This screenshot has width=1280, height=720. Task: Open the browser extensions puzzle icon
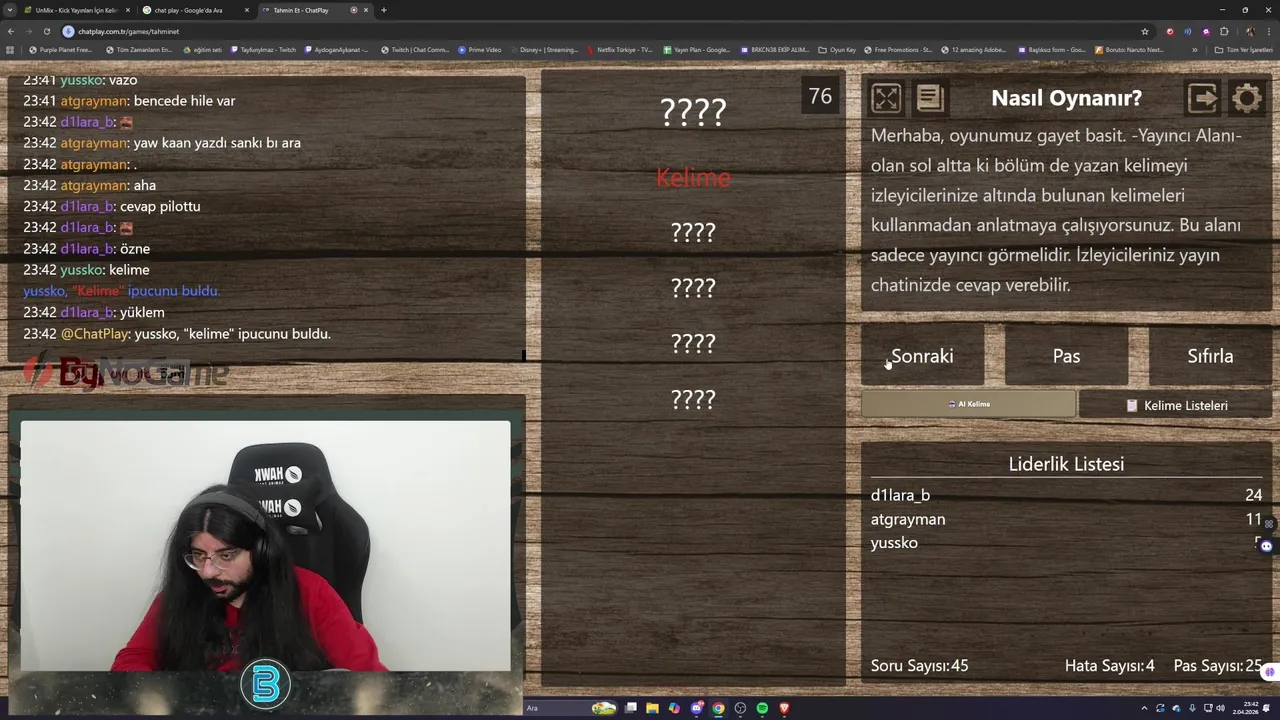[1224, 31]
